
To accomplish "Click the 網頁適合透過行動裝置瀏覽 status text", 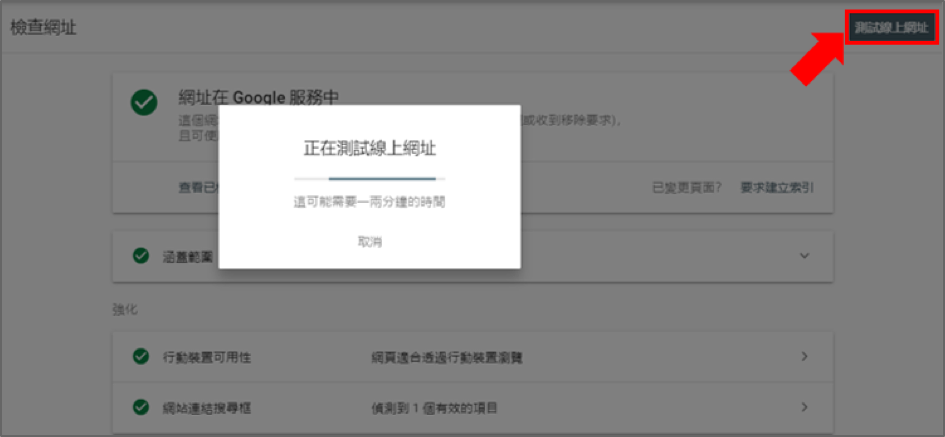I will tap(446, 357).
